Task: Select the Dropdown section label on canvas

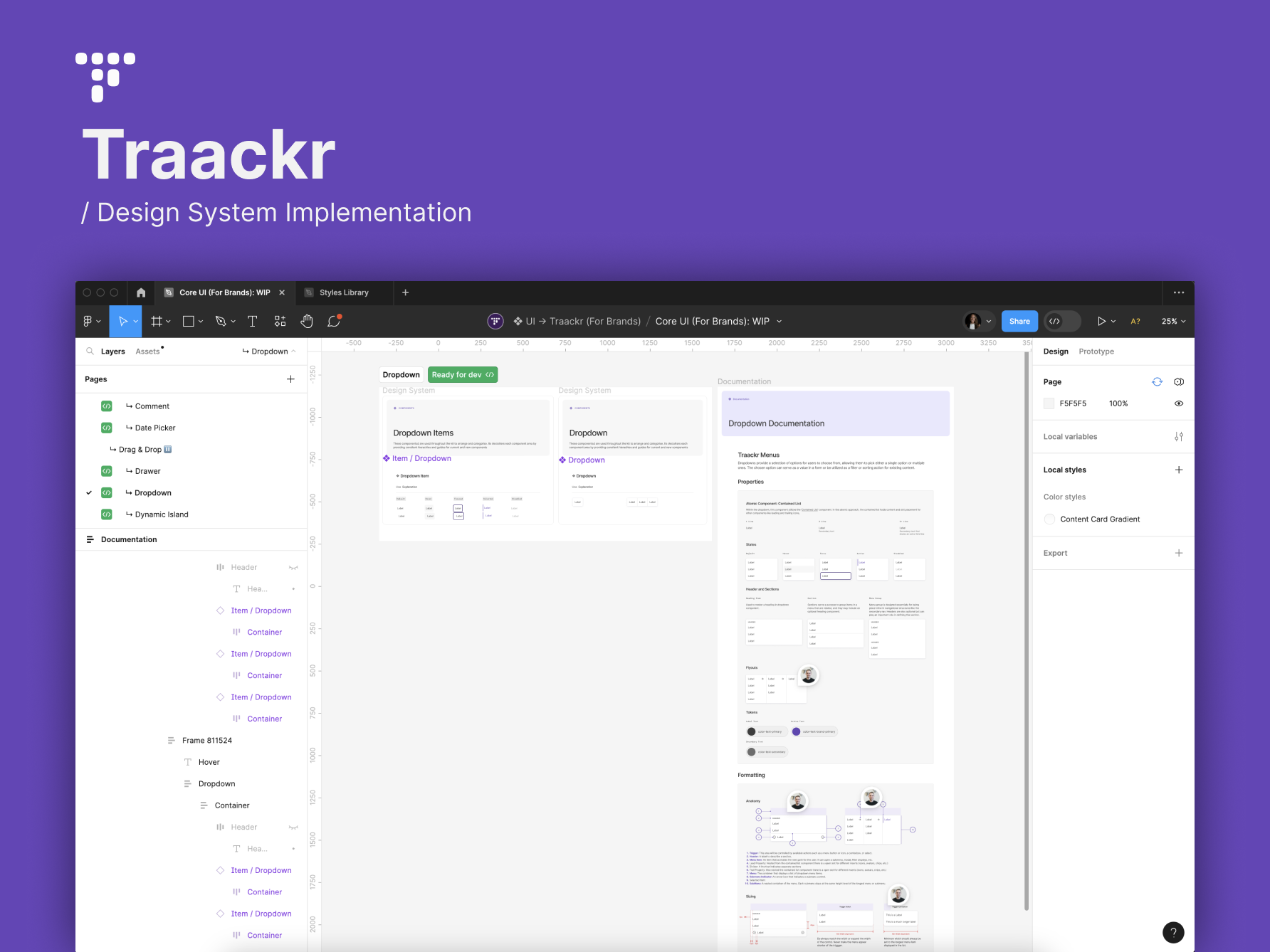Action: pyautogui.click(x=402, y=375)
